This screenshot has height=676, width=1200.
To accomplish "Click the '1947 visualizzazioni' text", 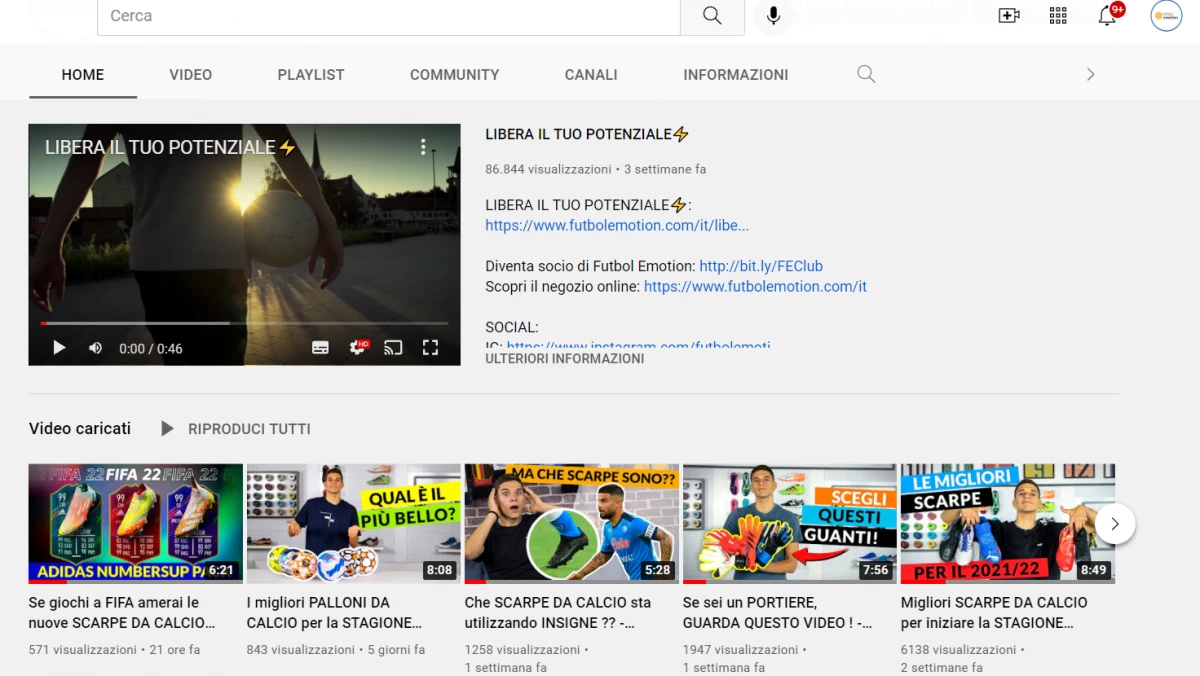I will (741, 650).
